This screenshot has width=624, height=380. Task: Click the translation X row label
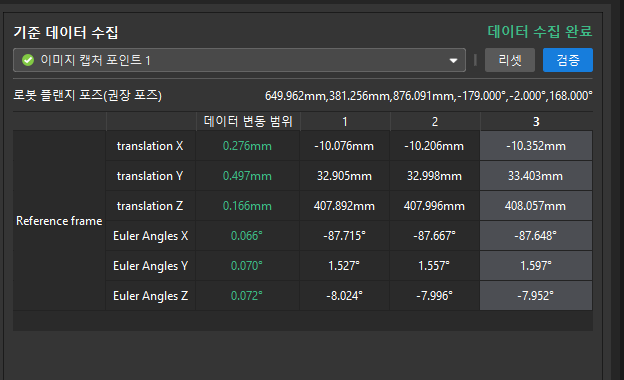click(150, 146)
